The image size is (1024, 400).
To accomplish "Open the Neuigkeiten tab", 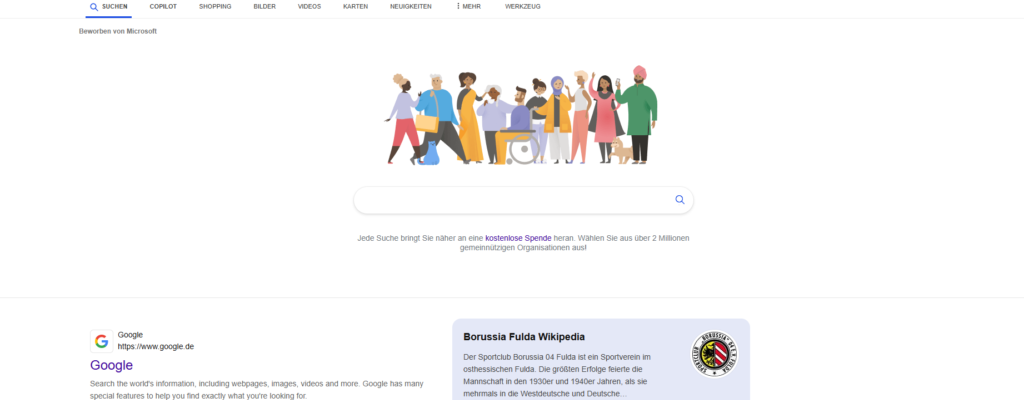I will pos(411,7).
